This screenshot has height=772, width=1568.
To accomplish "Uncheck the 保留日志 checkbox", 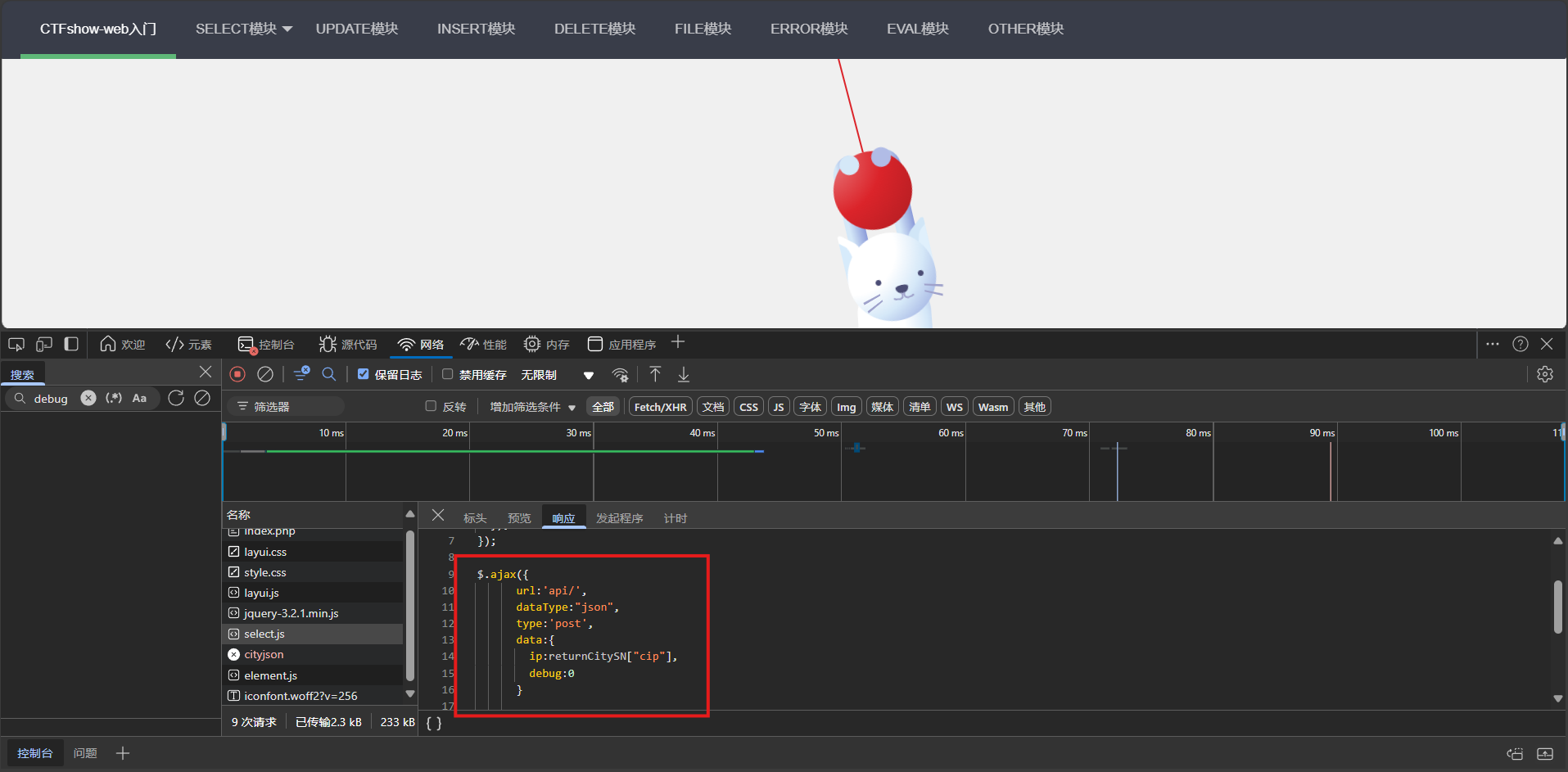I will (364, 374).
